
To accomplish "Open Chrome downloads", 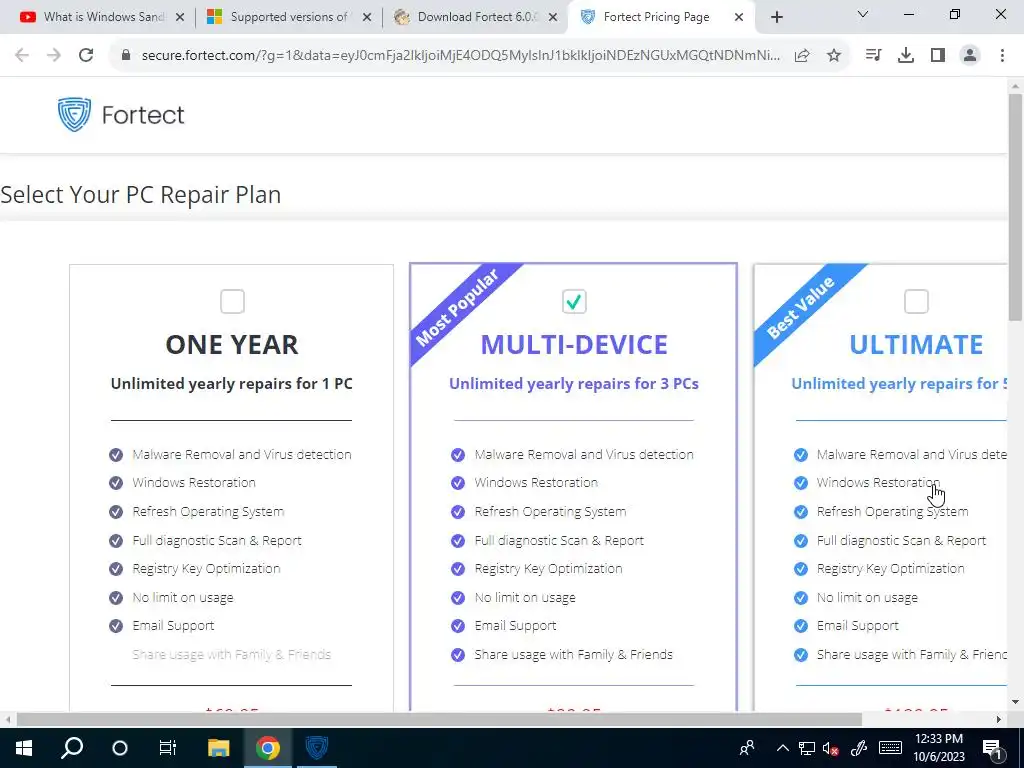I will point(906,56).
